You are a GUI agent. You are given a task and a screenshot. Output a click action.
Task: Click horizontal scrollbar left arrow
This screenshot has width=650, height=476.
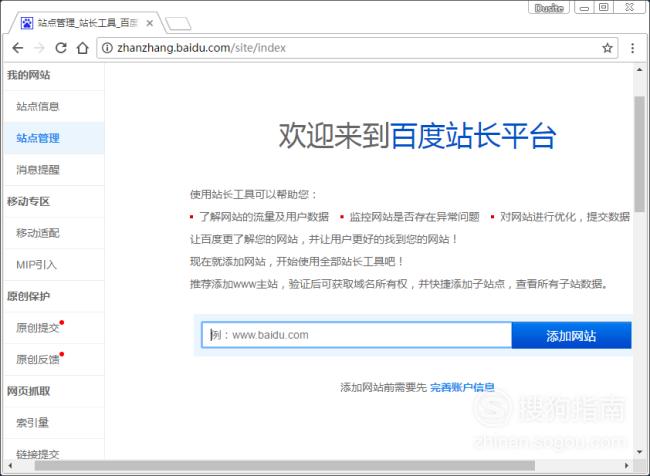[x=10, y=466]
